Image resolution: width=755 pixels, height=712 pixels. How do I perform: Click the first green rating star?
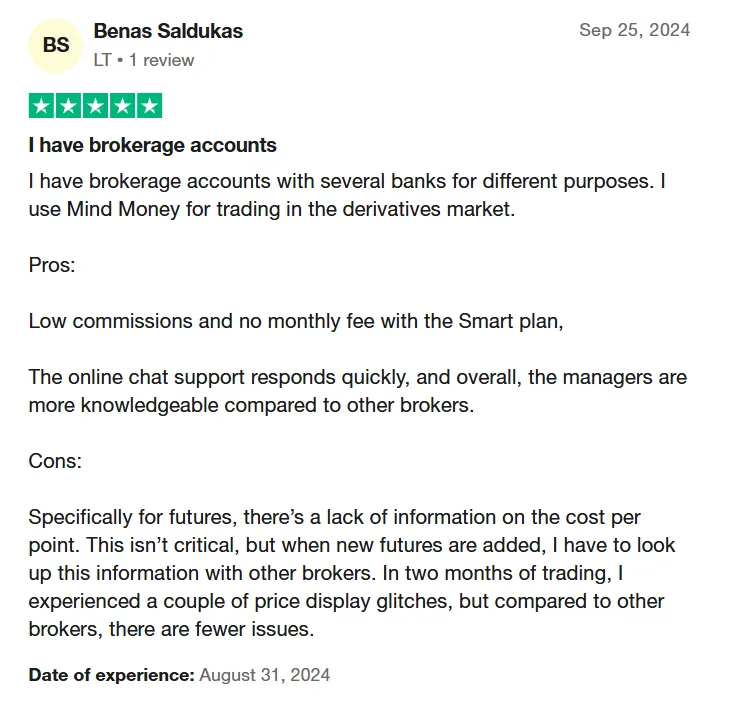(42, 106)
